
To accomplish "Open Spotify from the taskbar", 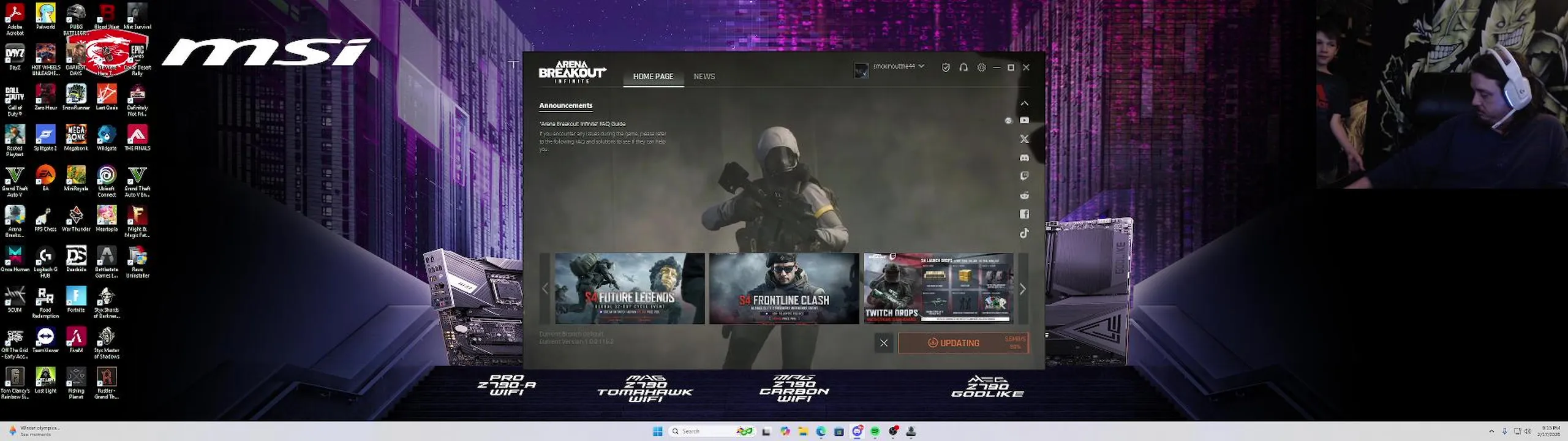I will (x=875, y=431).
